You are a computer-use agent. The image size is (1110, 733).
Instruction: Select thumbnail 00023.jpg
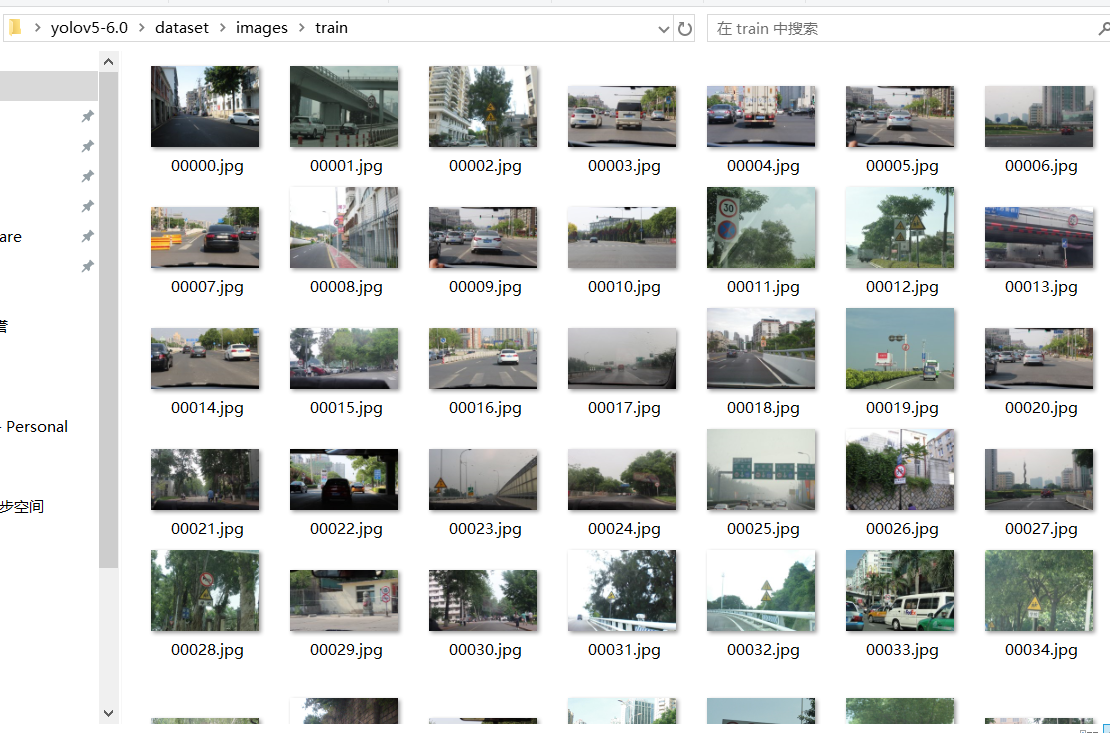[x=483, y=479]
